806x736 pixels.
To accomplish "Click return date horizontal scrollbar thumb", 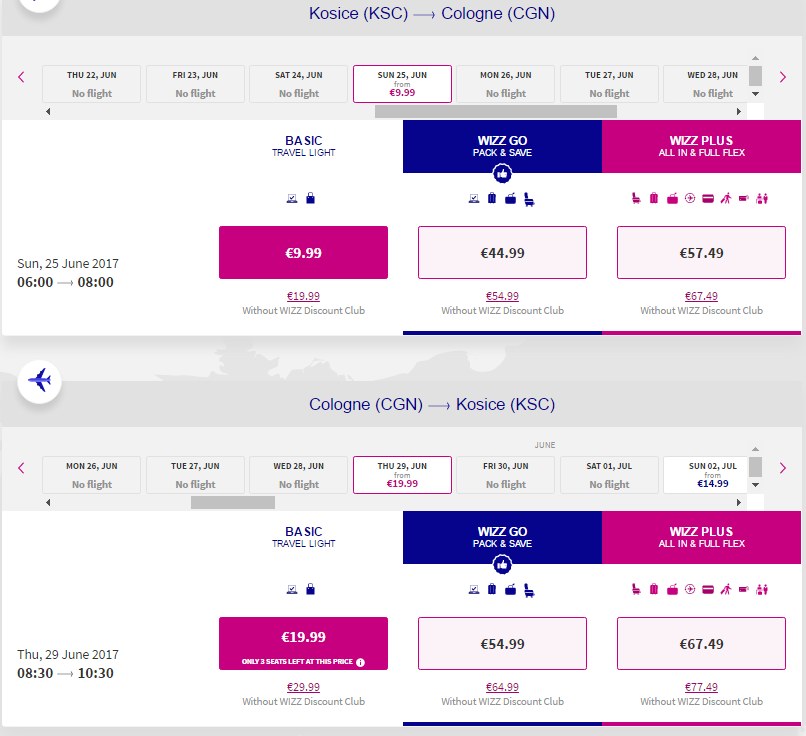I will (x=233, y=503).
